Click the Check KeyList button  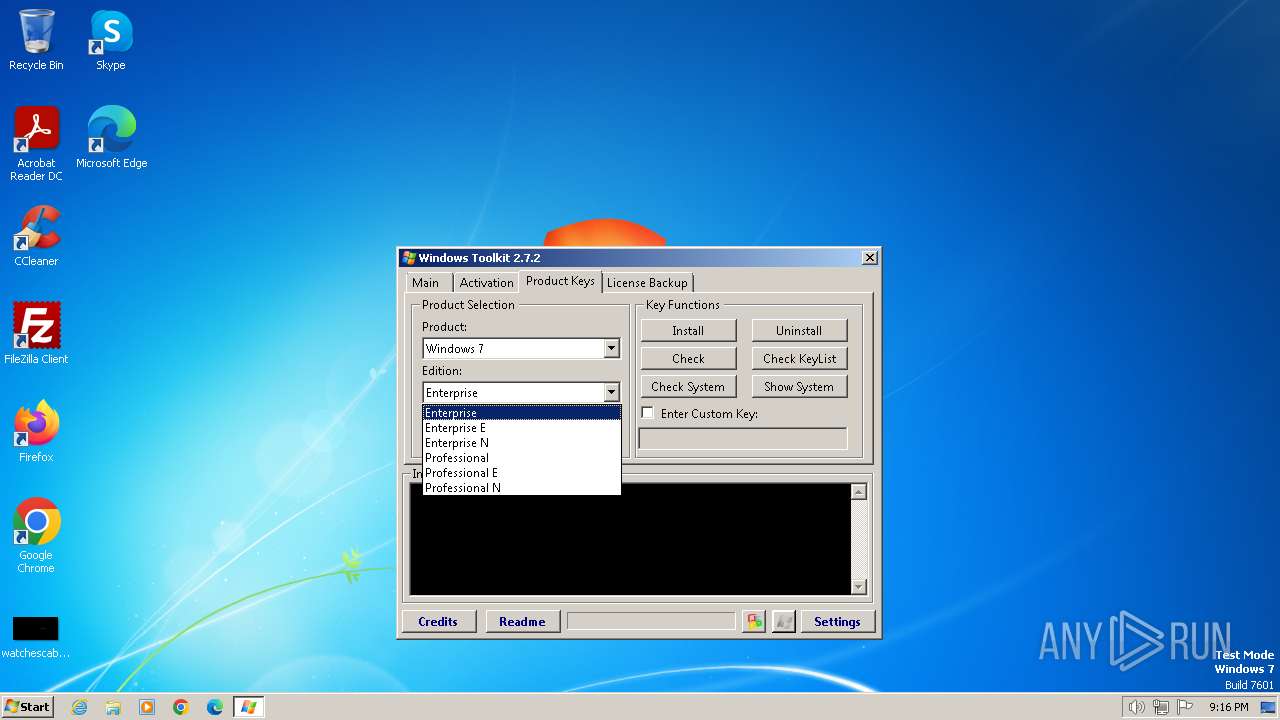(799, 358)
